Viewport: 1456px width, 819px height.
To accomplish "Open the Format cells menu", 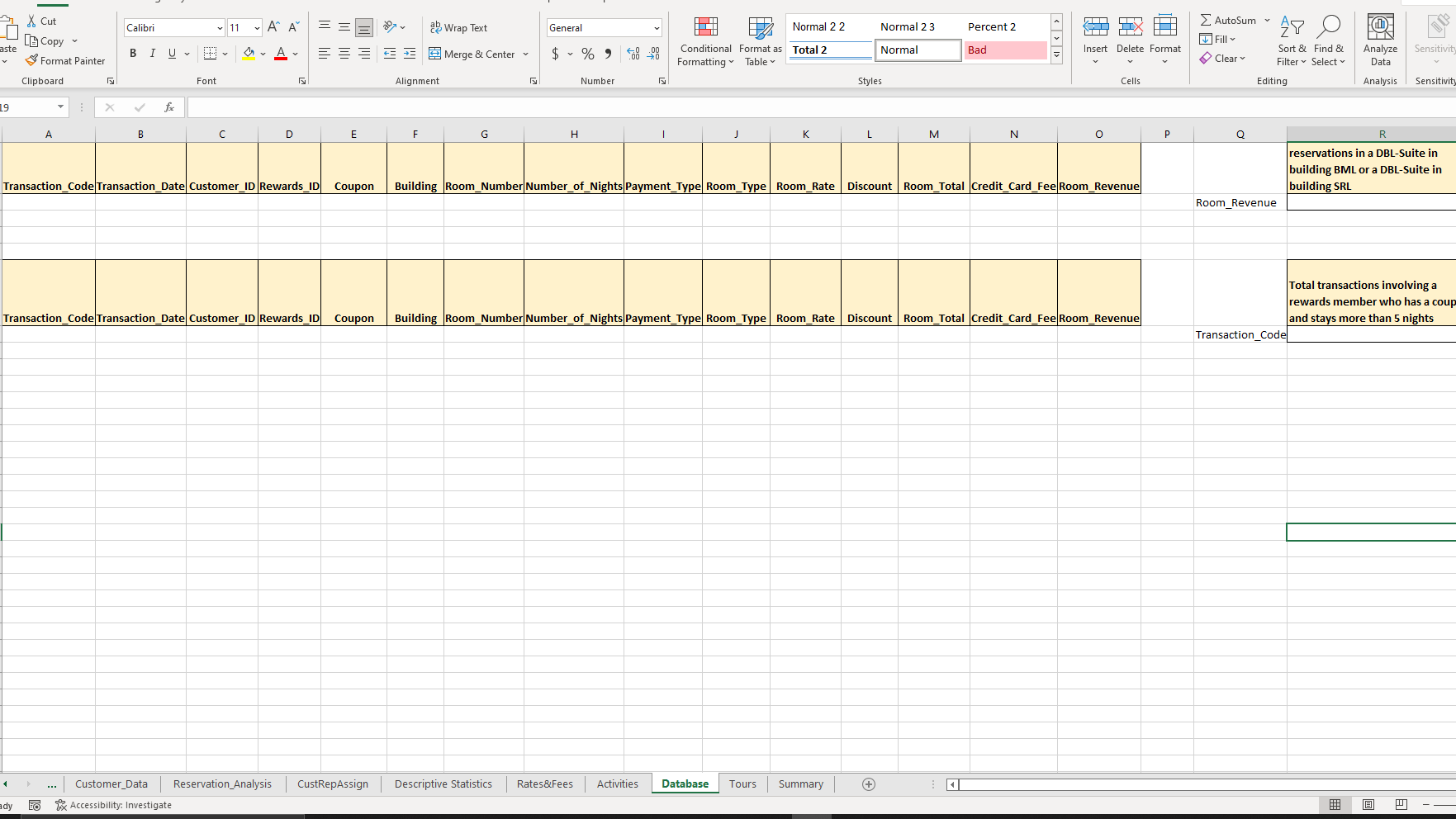I will 1165,41.
